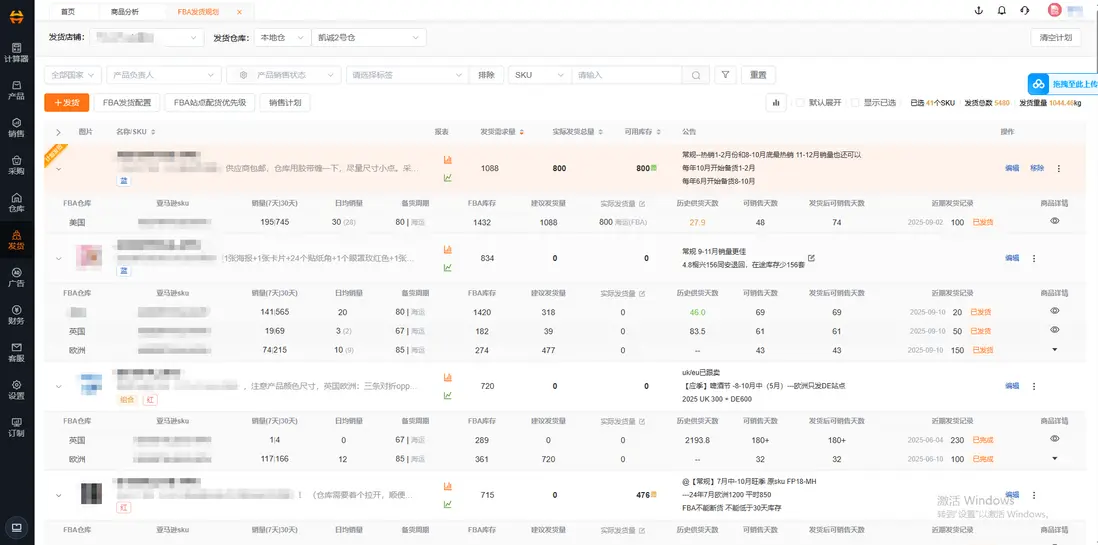Click the funnel filter icon

pyautogui.click(x=726, y=75)
